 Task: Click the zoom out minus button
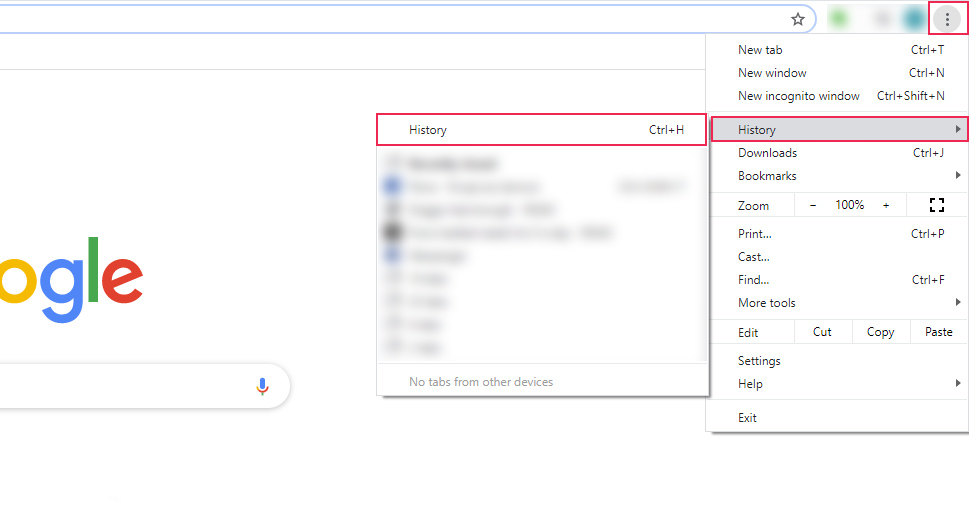pos(813,205)
